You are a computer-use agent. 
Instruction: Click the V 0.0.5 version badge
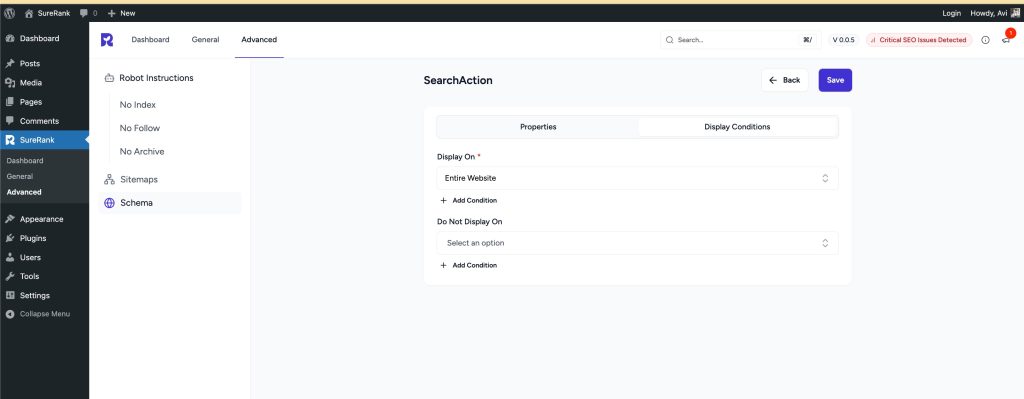843,40
